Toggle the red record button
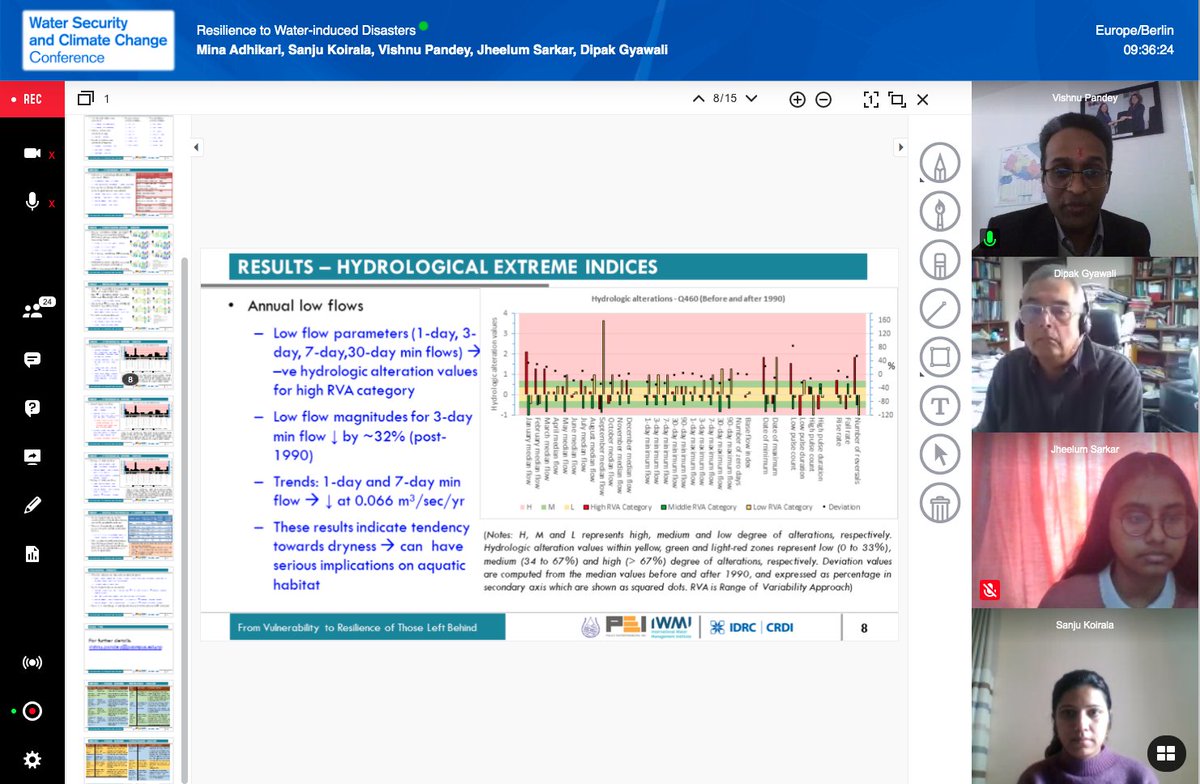 (x=32, y=711)
